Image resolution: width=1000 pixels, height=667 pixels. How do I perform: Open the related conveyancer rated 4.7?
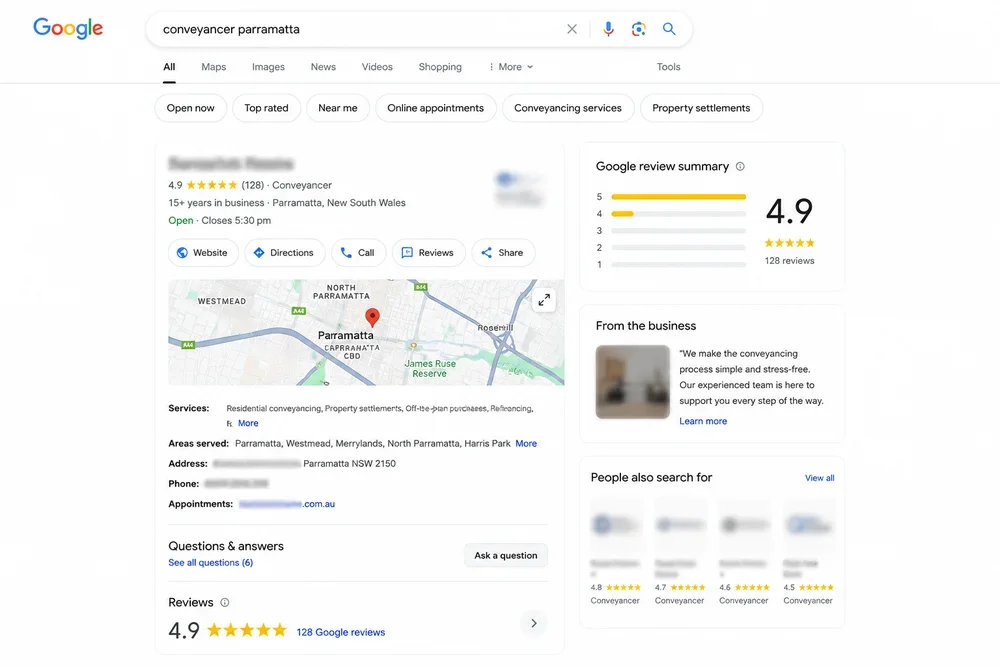point(680,552)
